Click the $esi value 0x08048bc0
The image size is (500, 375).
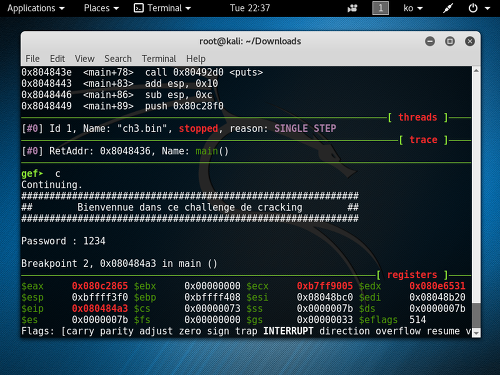click(325, 297)
